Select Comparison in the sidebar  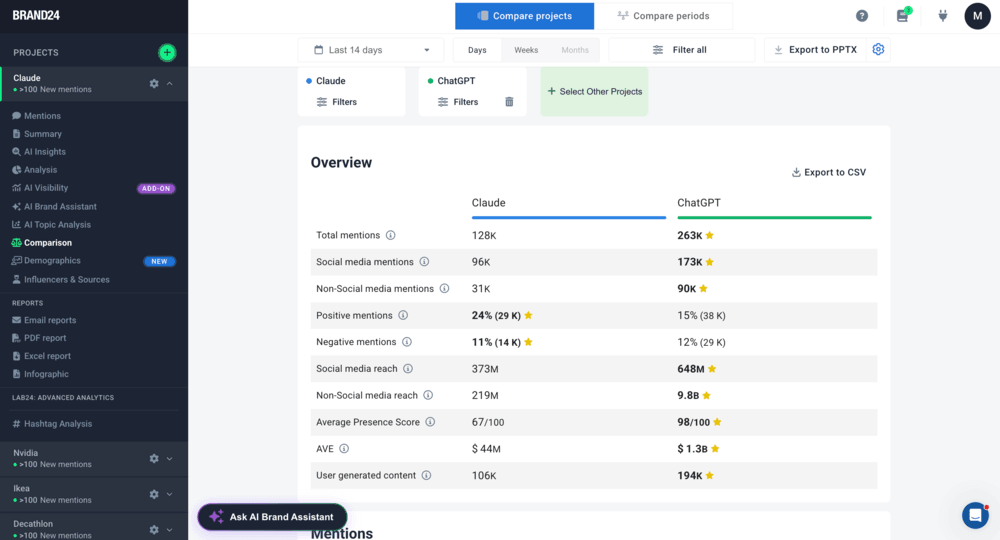47,243
